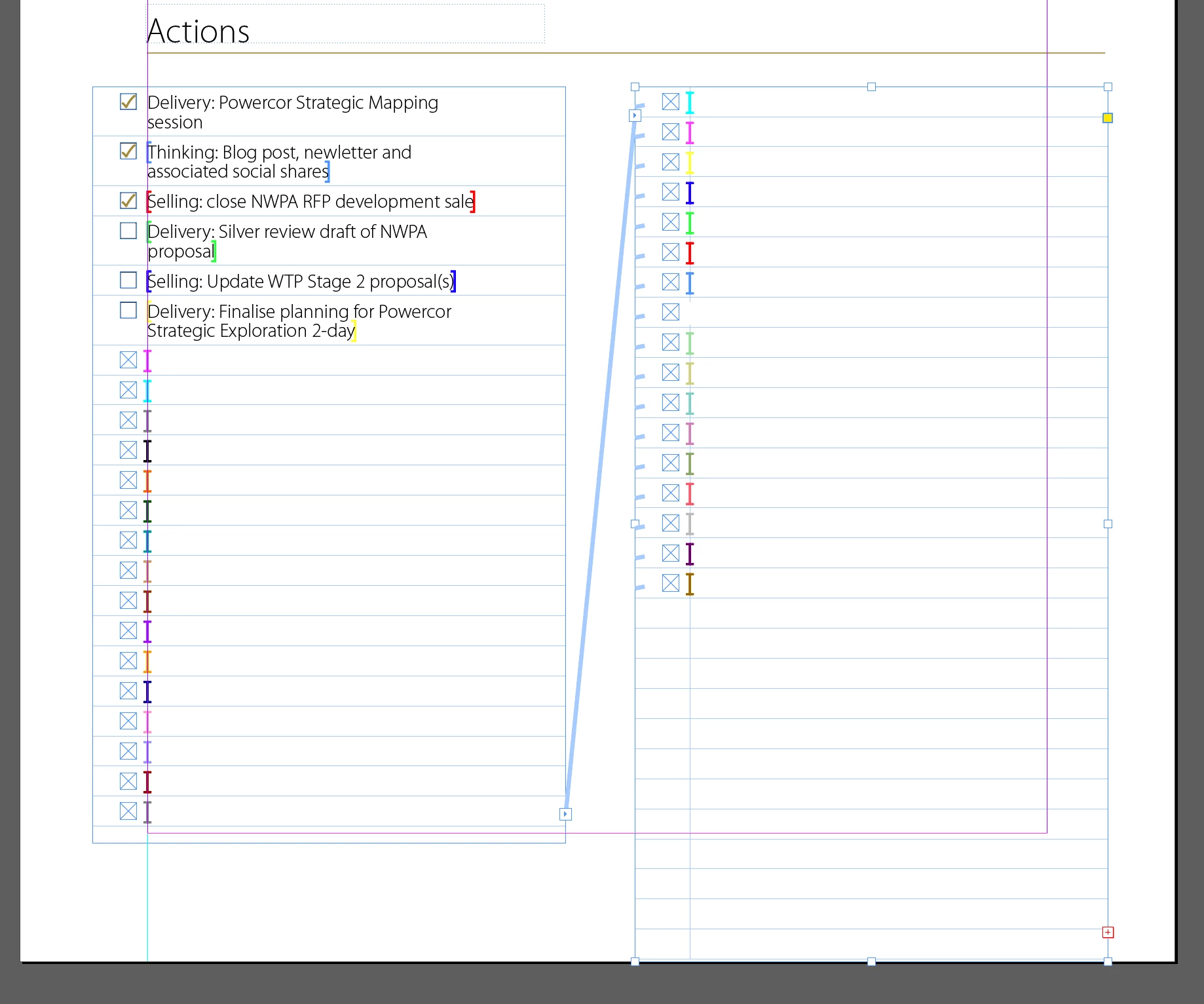Click the crossed box beside the magenta marker, left frame
This screenshot has height=1004, width=1204.
pyautogui.click(x=128, y=360)
